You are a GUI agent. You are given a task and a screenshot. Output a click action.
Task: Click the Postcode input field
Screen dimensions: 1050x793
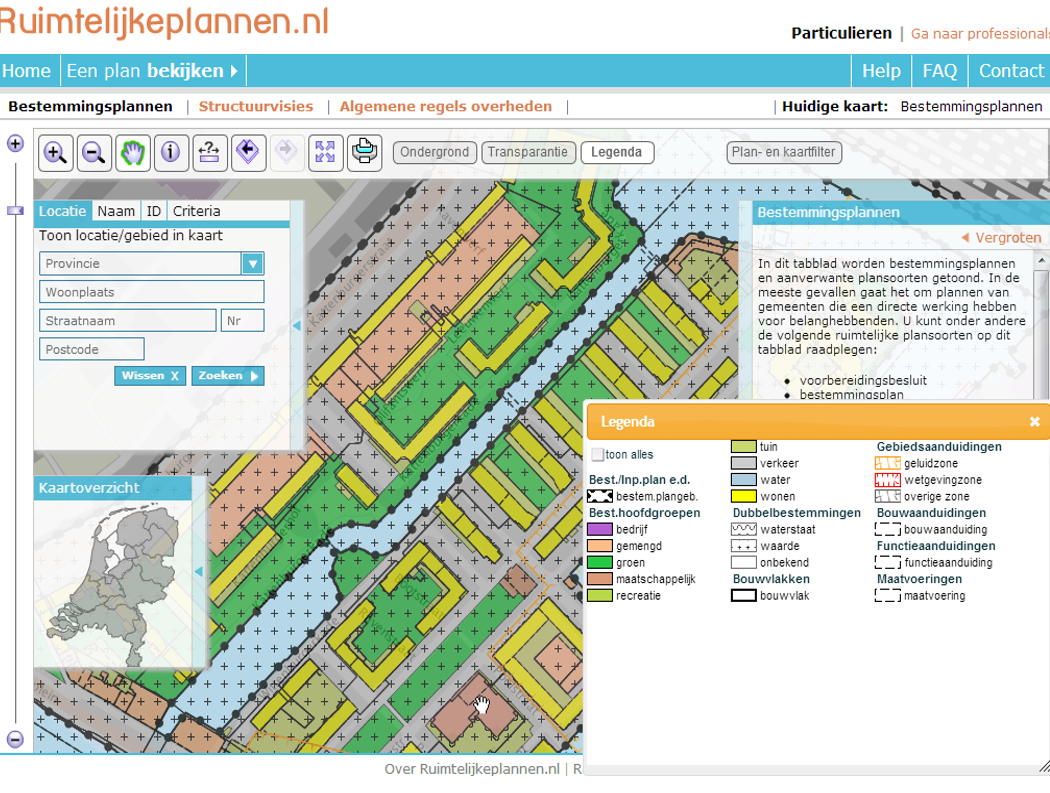(x=92, y=349)
